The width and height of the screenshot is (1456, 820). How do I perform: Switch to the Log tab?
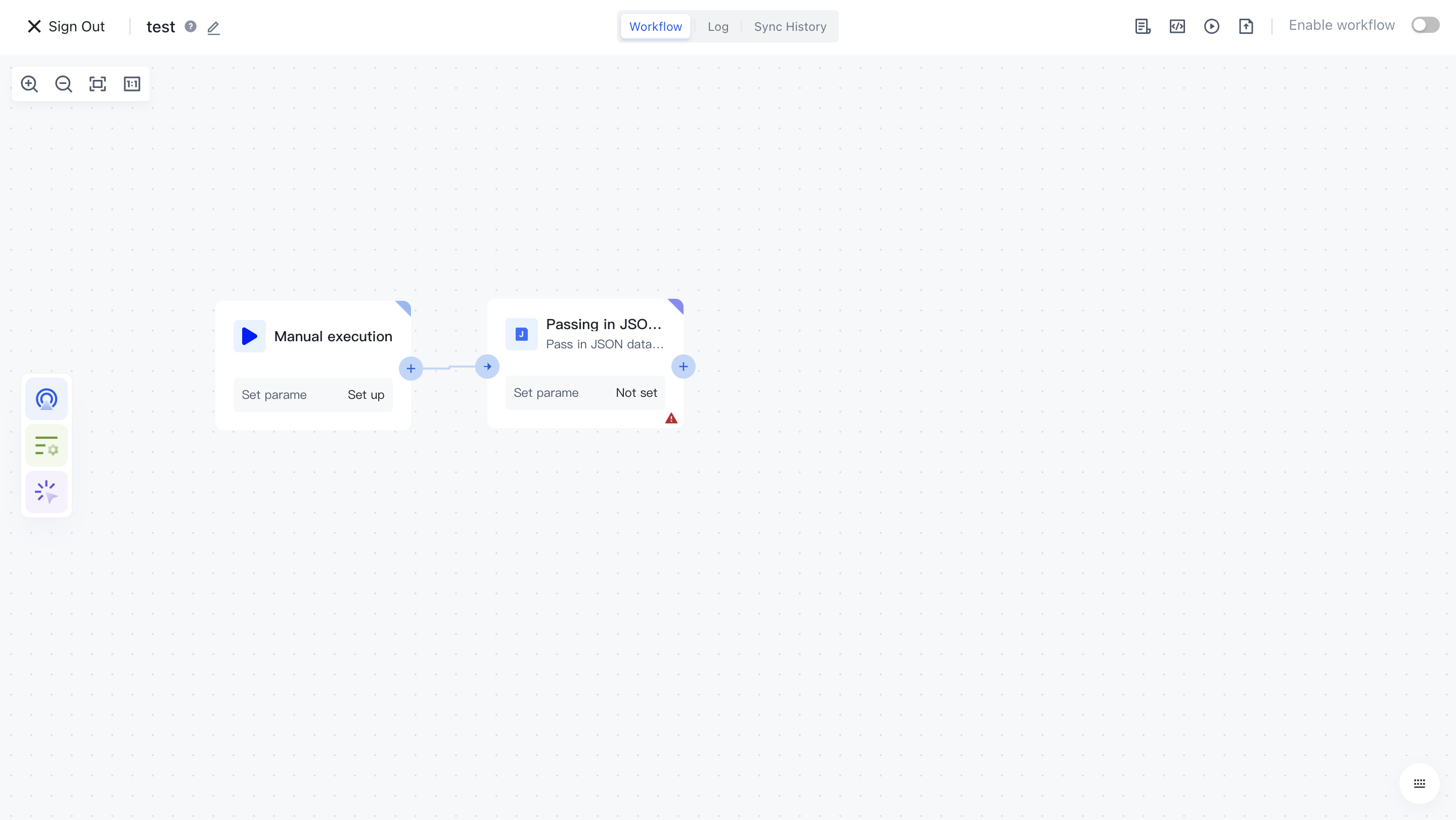717,26
